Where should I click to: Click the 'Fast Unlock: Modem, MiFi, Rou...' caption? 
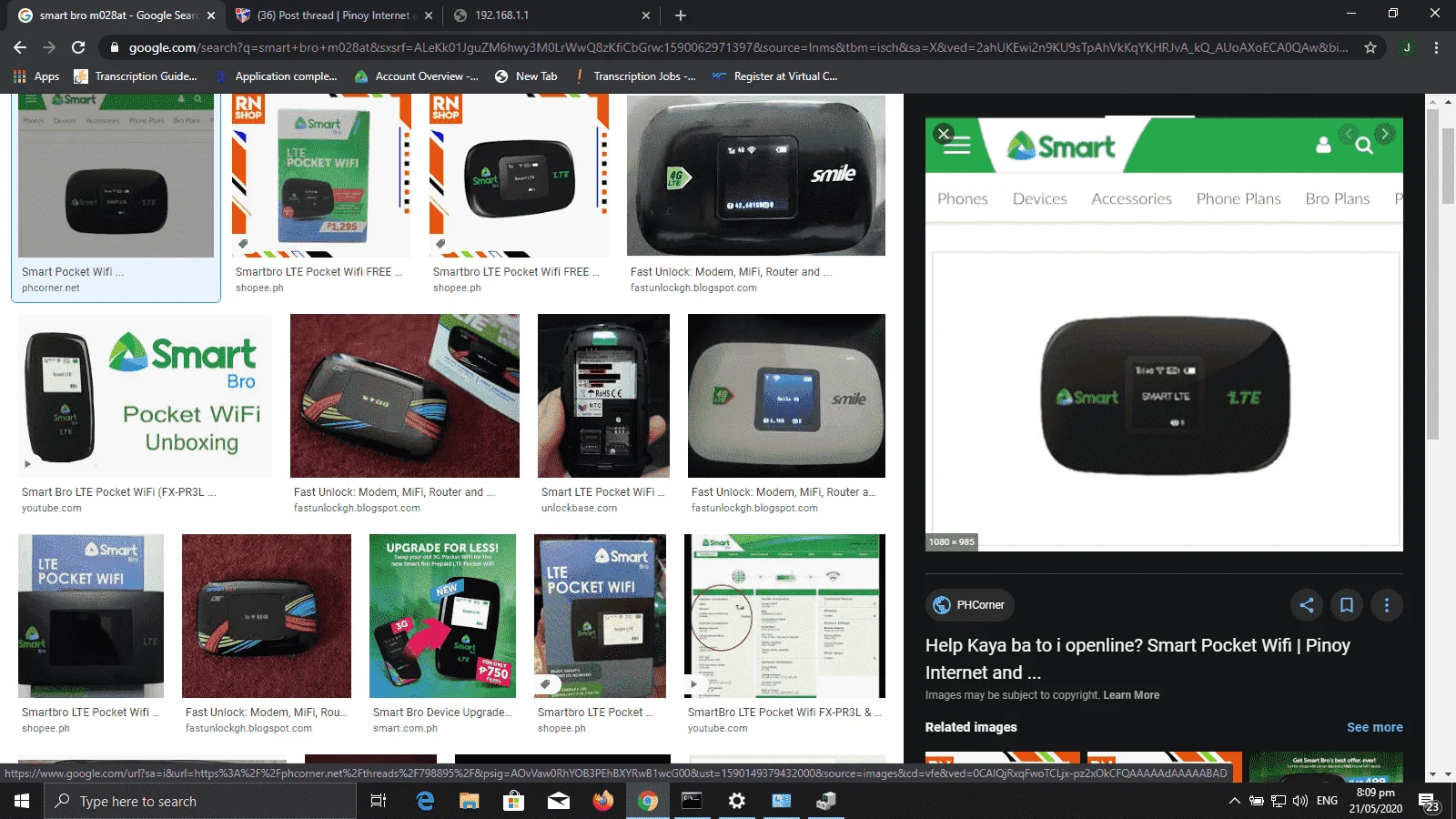tap(267, 713)
